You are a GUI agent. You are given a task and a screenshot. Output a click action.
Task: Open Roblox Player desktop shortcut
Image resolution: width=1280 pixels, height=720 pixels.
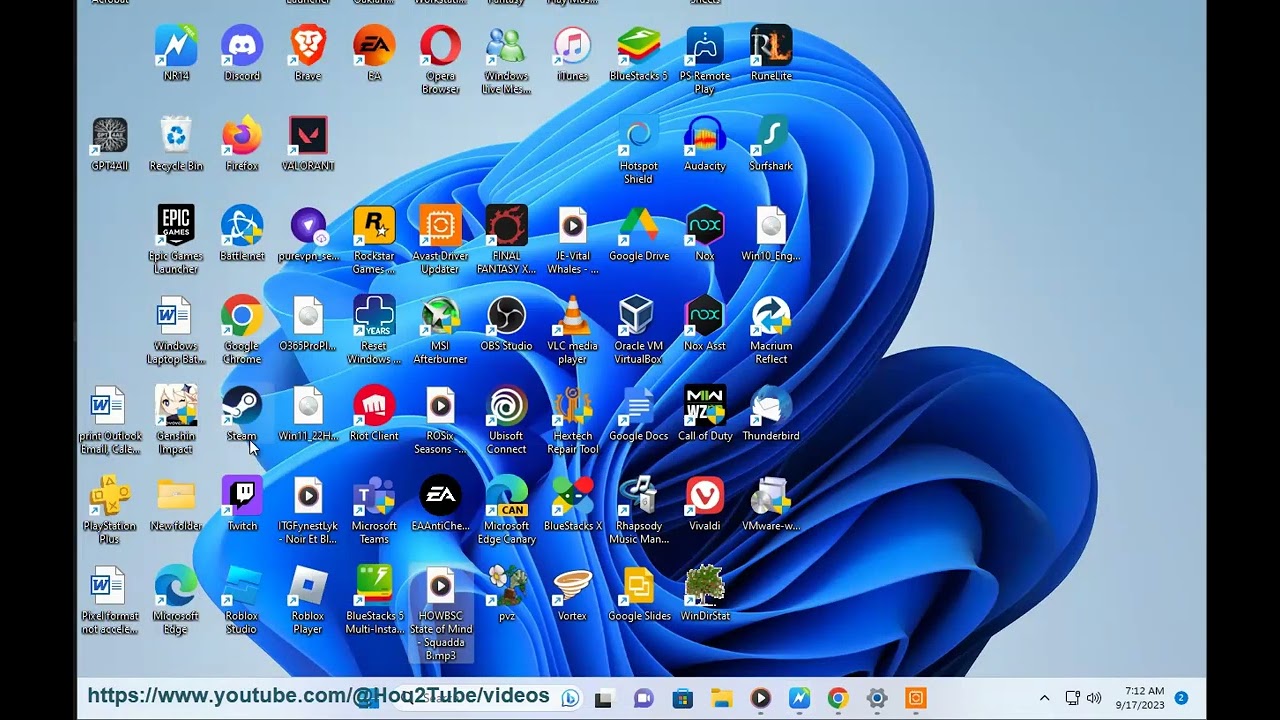pyautogui.click(x=308, y=600)
